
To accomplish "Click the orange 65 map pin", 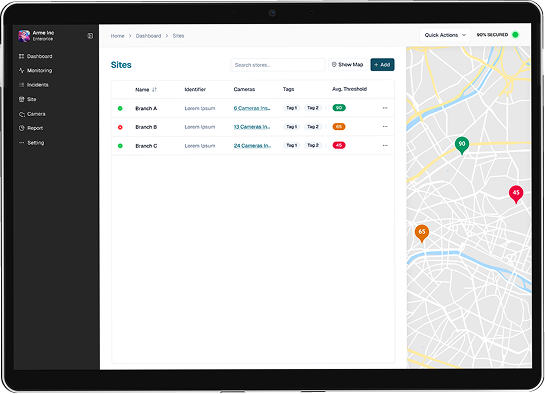I will tap(422, 233).
